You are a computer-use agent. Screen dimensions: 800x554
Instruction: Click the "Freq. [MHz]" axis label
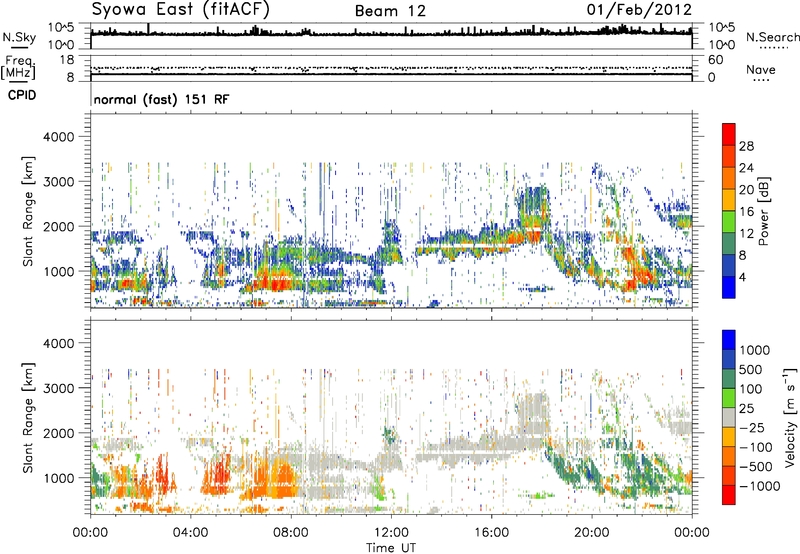tap(20, 68)
